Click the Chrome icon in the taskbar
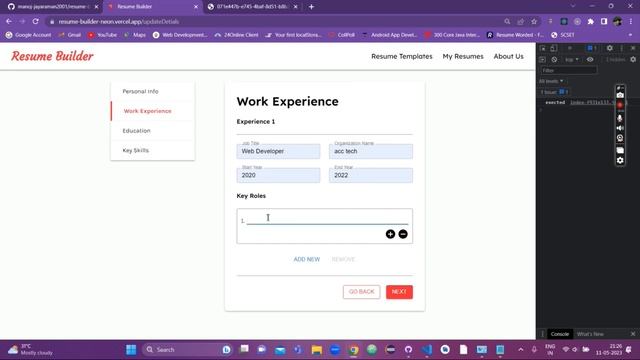Viewport: 640px width, 360px height. click(353, 350)
